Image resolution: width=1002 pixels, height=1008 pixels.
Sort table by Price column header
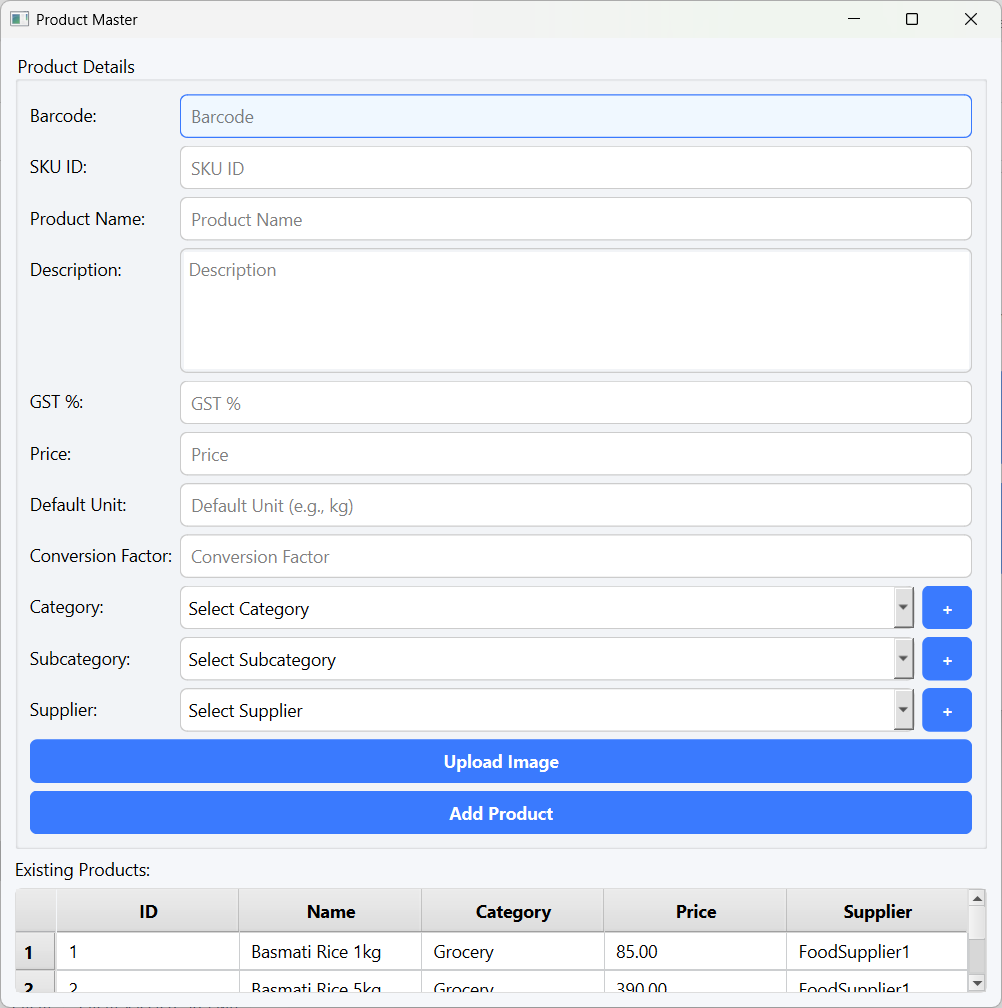click(695, 911)
